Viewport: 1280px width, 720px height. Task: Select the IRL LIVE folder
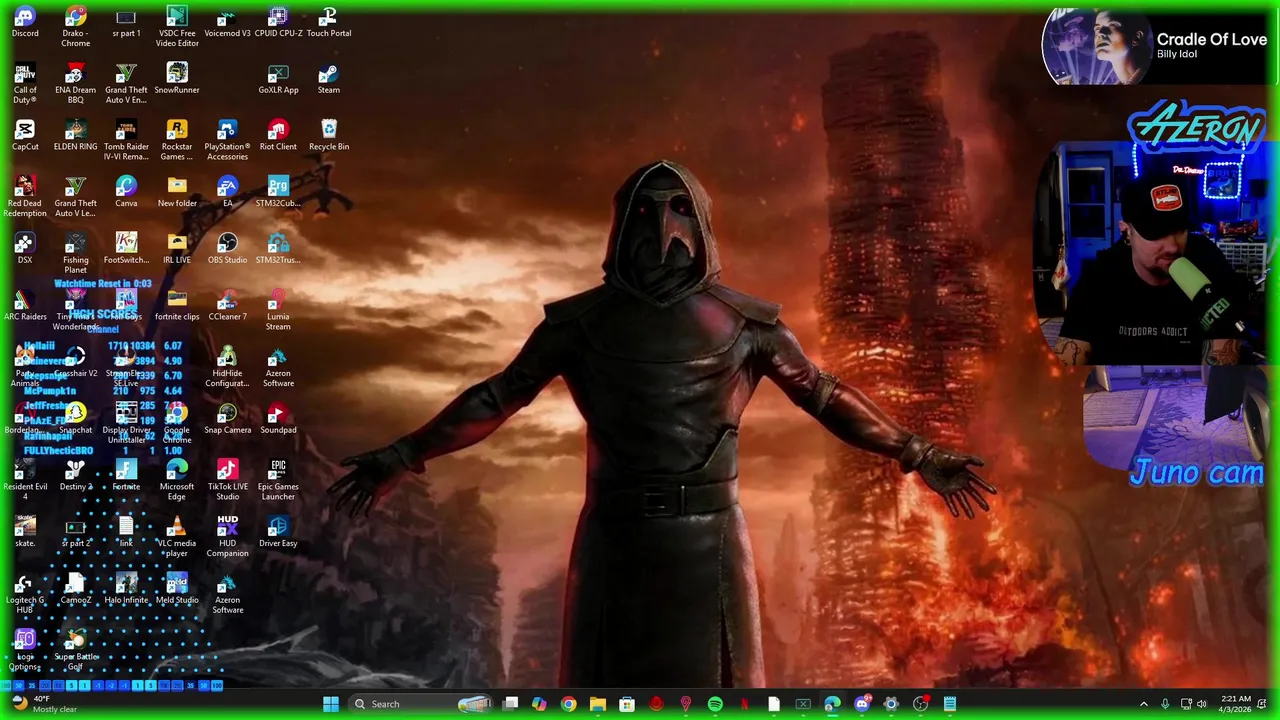click(x=177, y=250)
